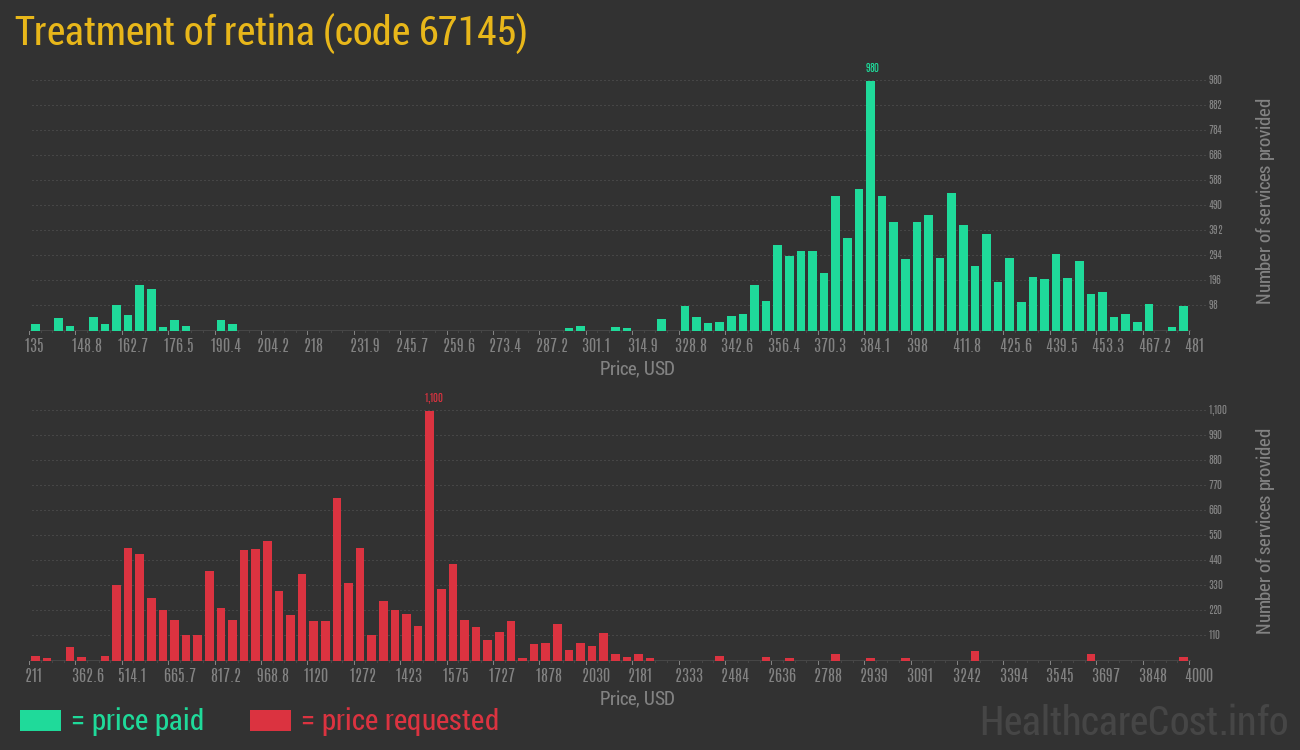
Task: Click the 384.1 x-axis tick label
Action: tap(874, 345)
